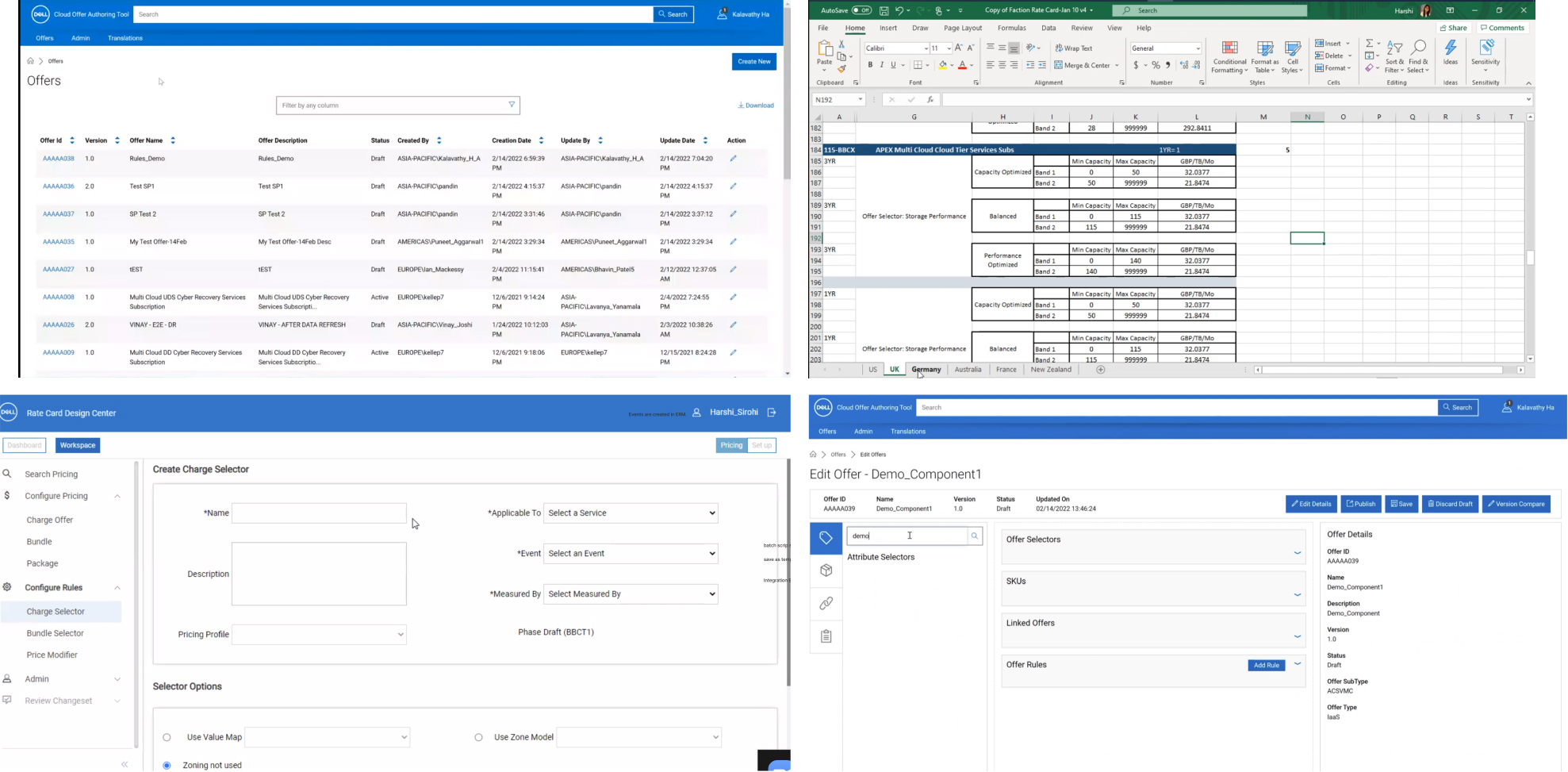The image size is (1568, 772).
Task: Click the Excel Bold formatting icon
Action: click(x=870, y=65)
